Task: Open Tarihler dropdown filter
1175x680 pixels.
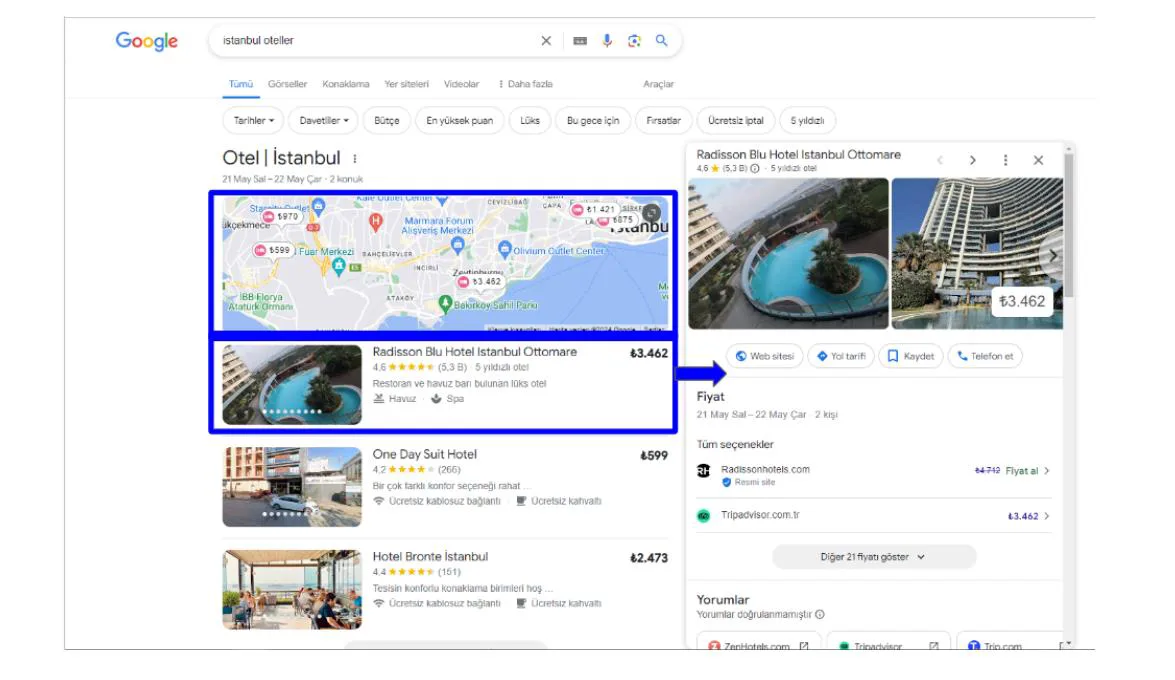Action: 253,121
